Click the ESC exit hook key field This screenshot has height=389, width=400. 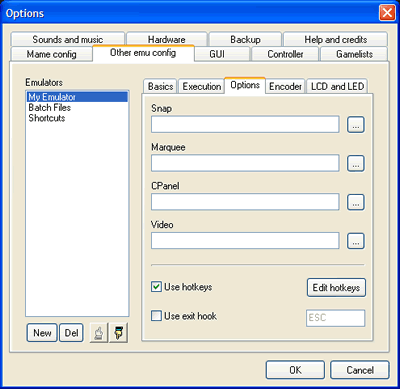[x=336, y=318]
